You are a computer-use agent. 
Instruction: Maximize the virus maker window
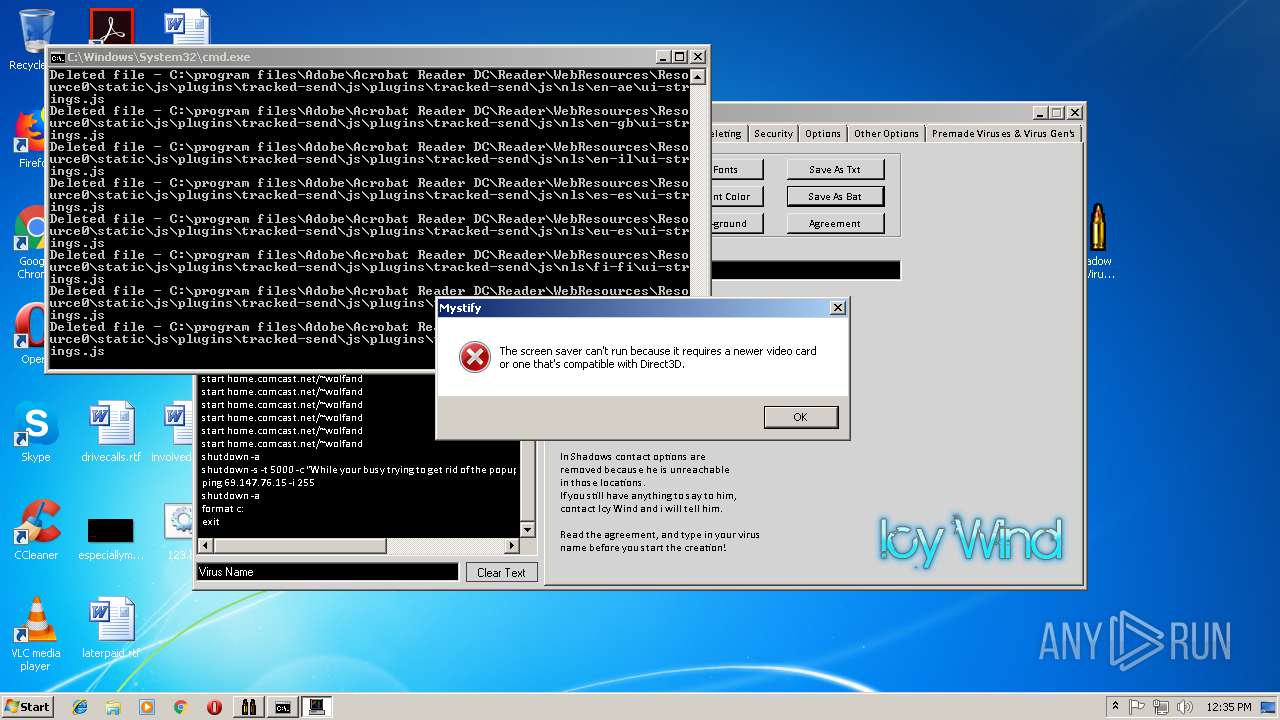pos(1056,113)
